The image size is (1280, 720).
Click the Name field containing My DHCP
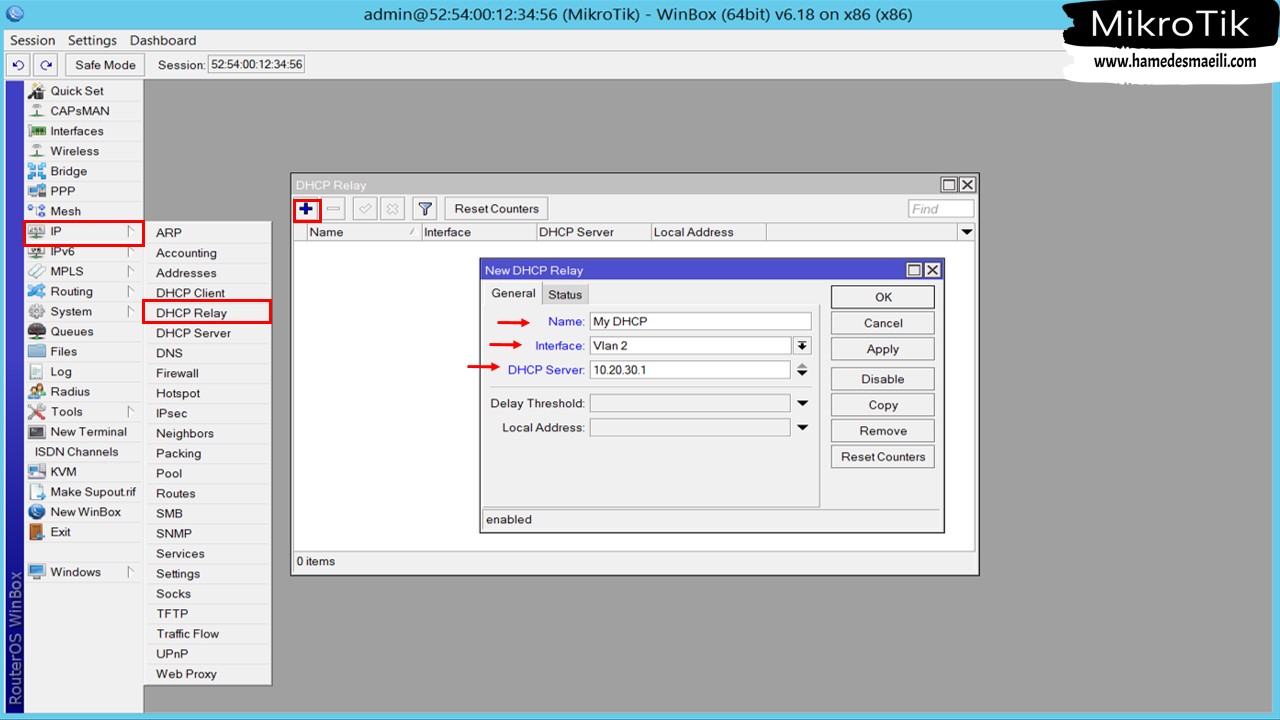(700, 321)
